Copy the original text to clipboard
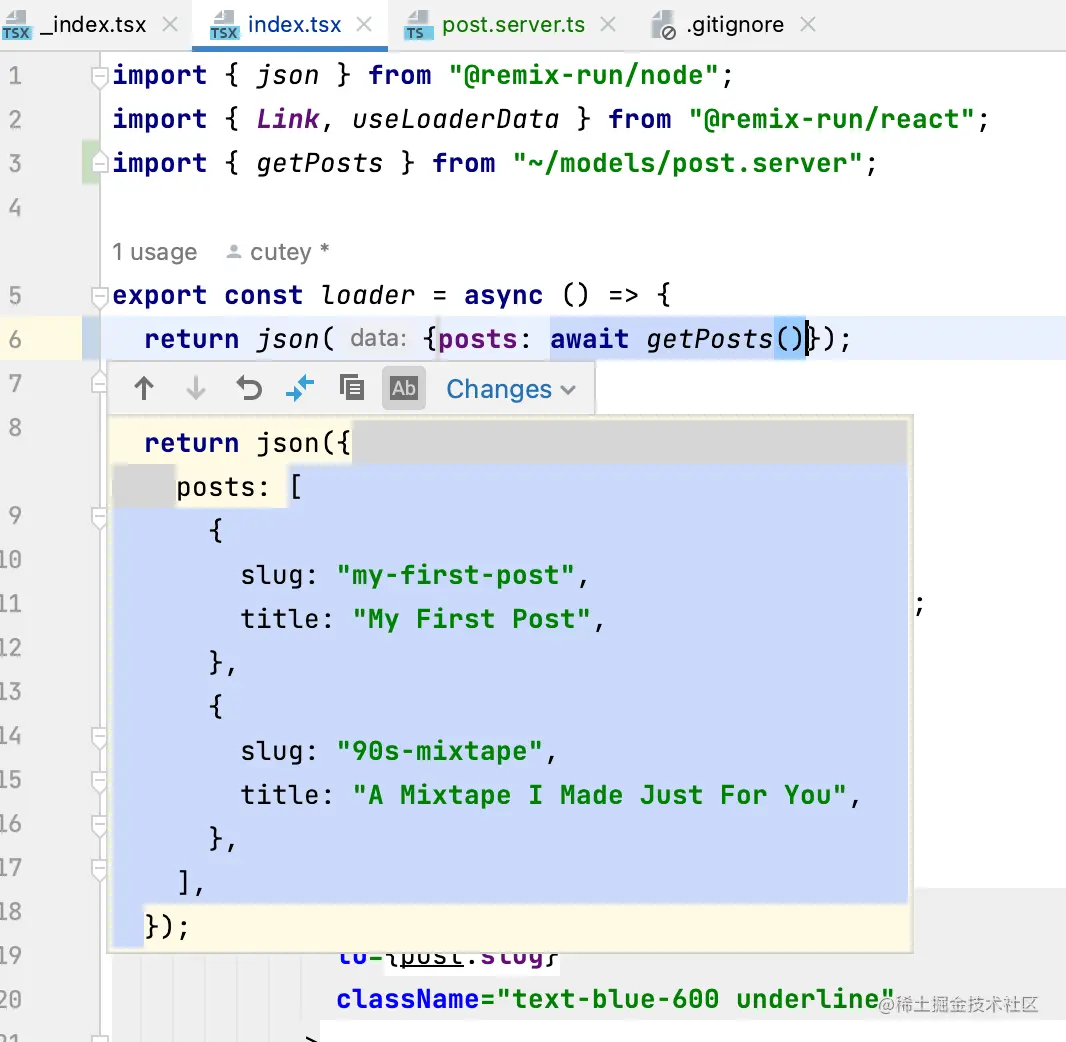This screenshot has width=1066, height=1042. point(351,388)
